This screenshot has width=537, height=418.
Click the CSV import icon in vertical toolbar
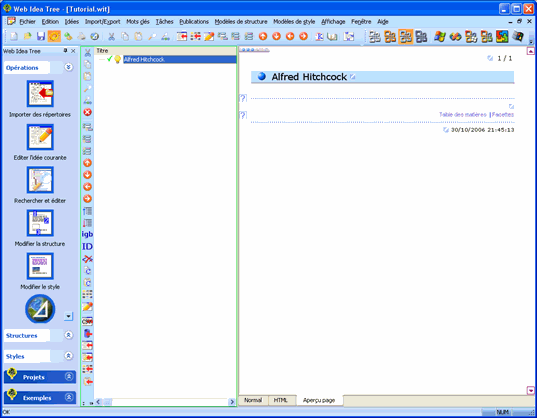click(87, 321)
